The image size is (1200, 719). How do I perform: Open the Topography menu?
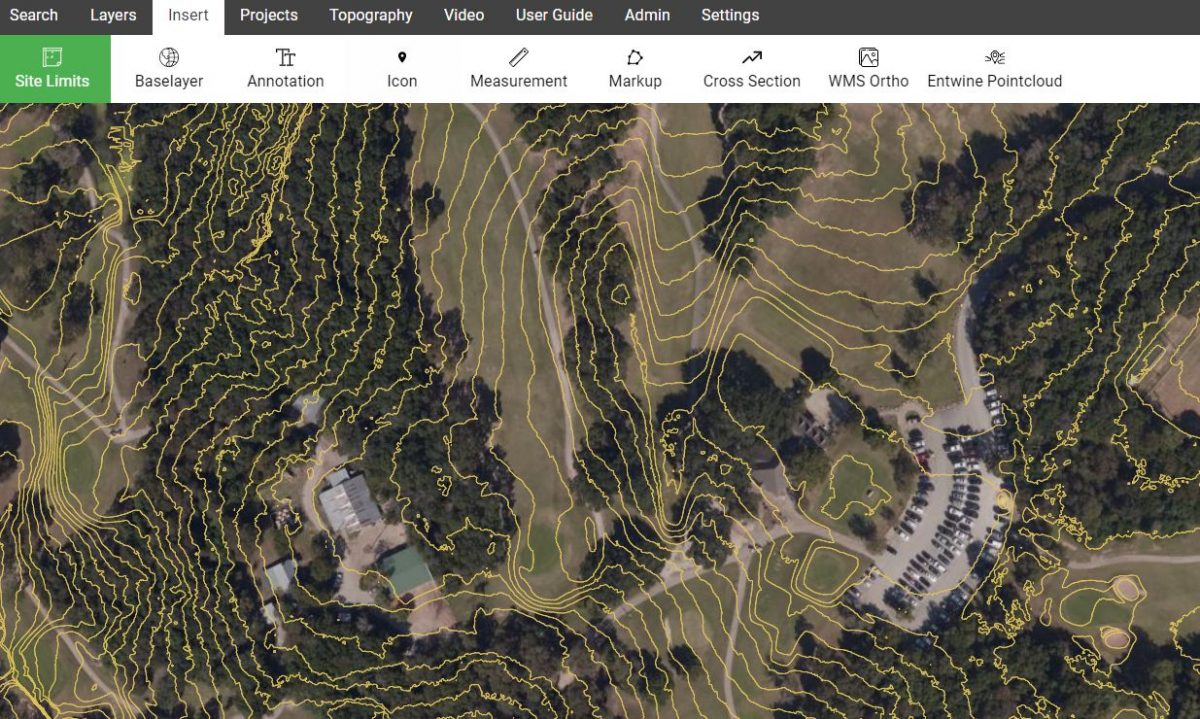tap(370, 14)
